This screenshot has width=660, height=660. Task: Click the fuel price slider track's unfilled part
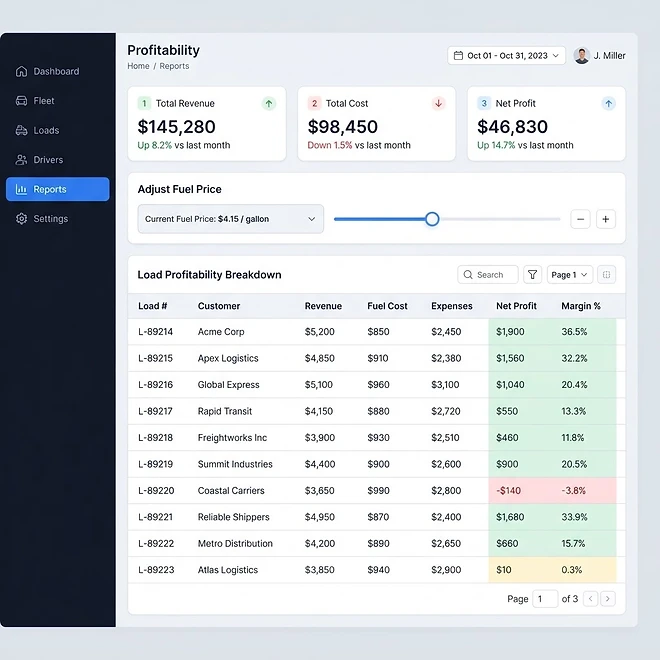click(500, 219)
